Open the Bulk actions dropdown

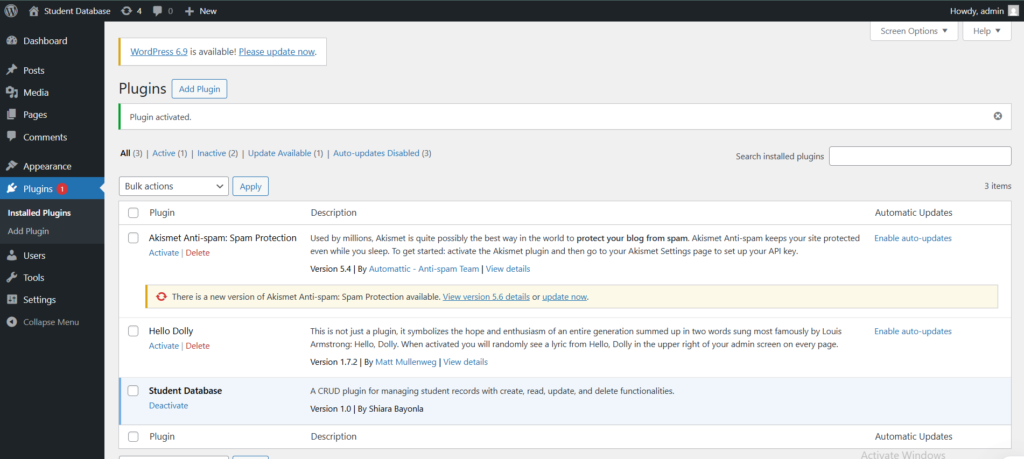point(174,186)
